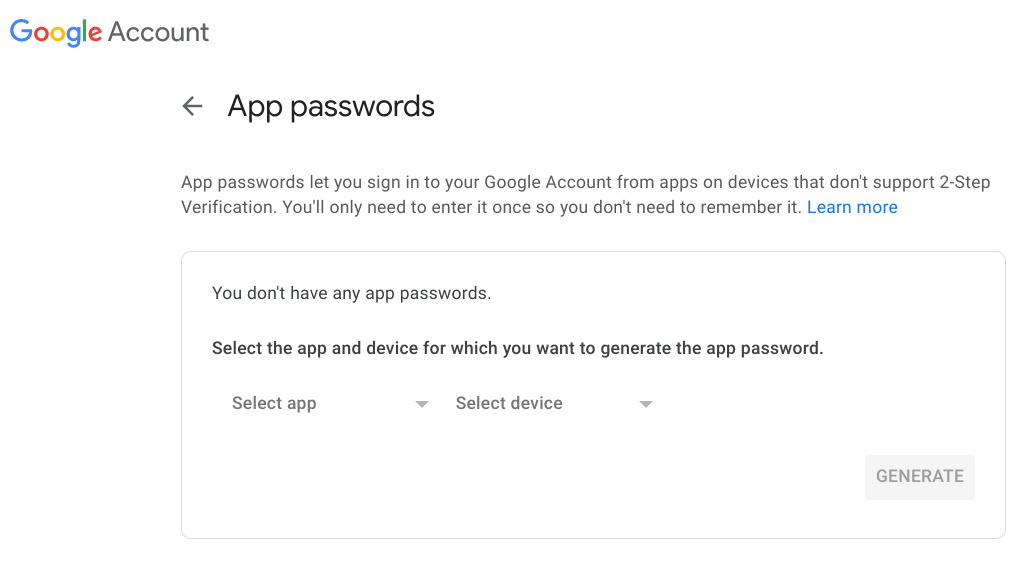Click 'Google Account' text inside the description paragraph
Screen dimensions: 1031x568
point(548,182)
